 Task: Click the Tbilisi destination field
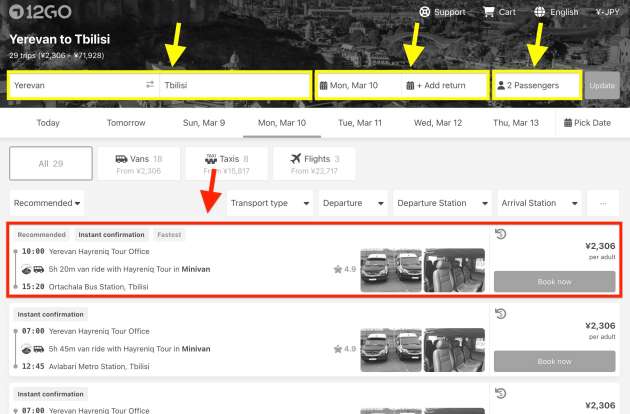point(234,85)
